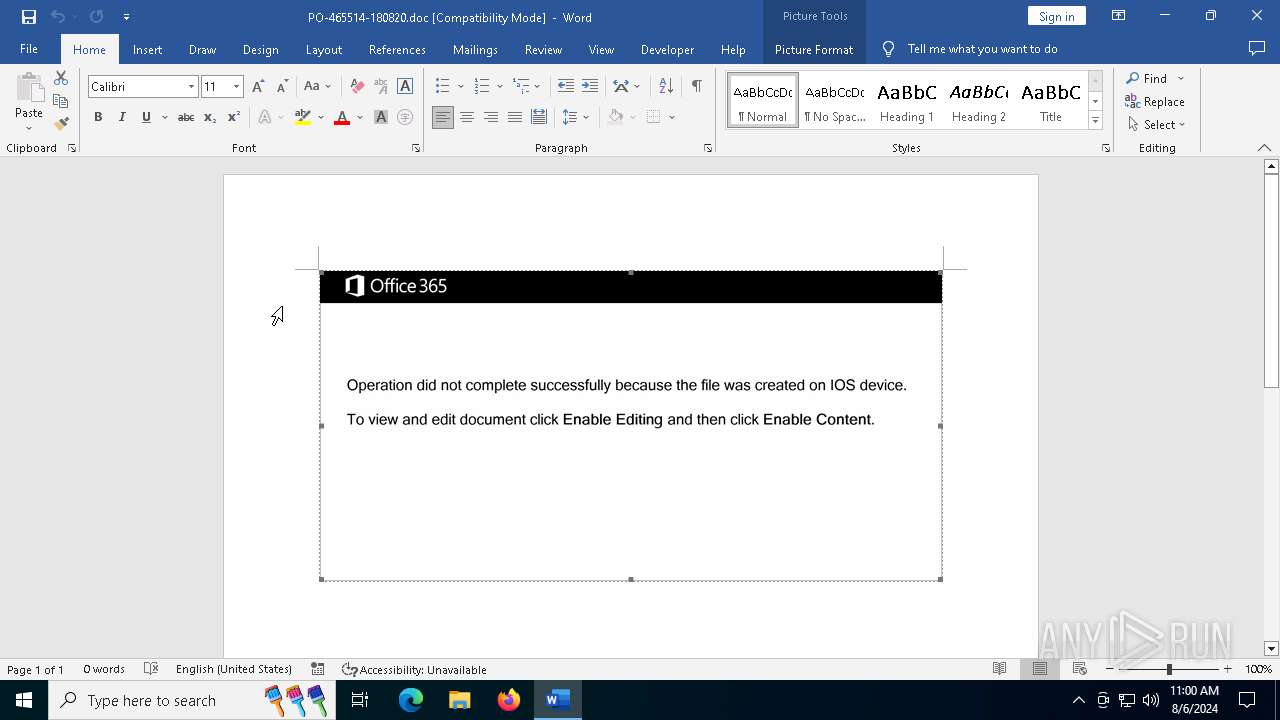Click Replace in the Editing group

tap(1155, 102)
